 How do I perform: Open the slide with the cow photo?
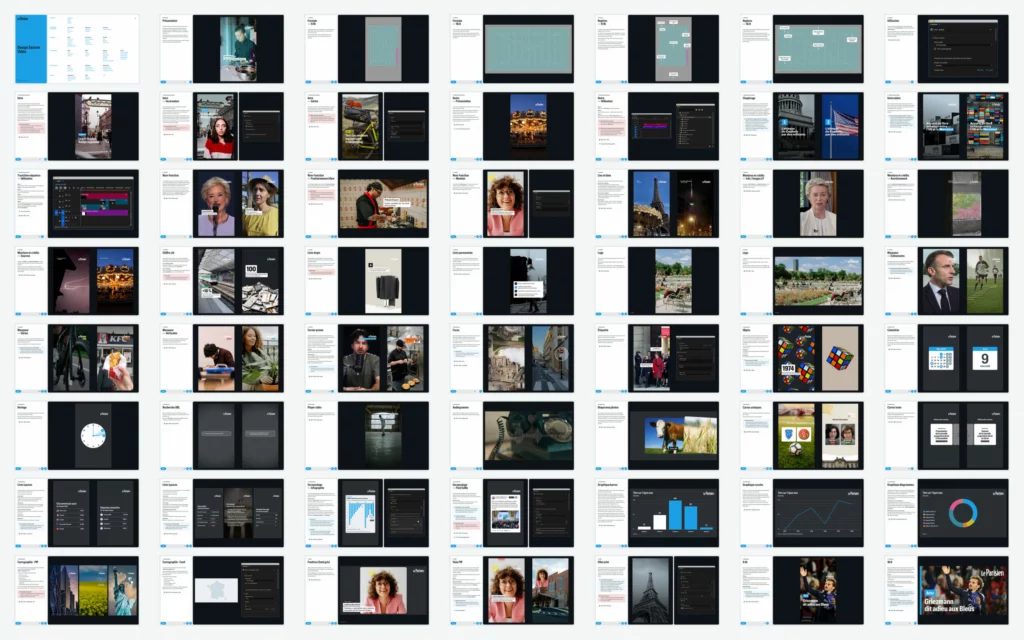click(657, 435)
